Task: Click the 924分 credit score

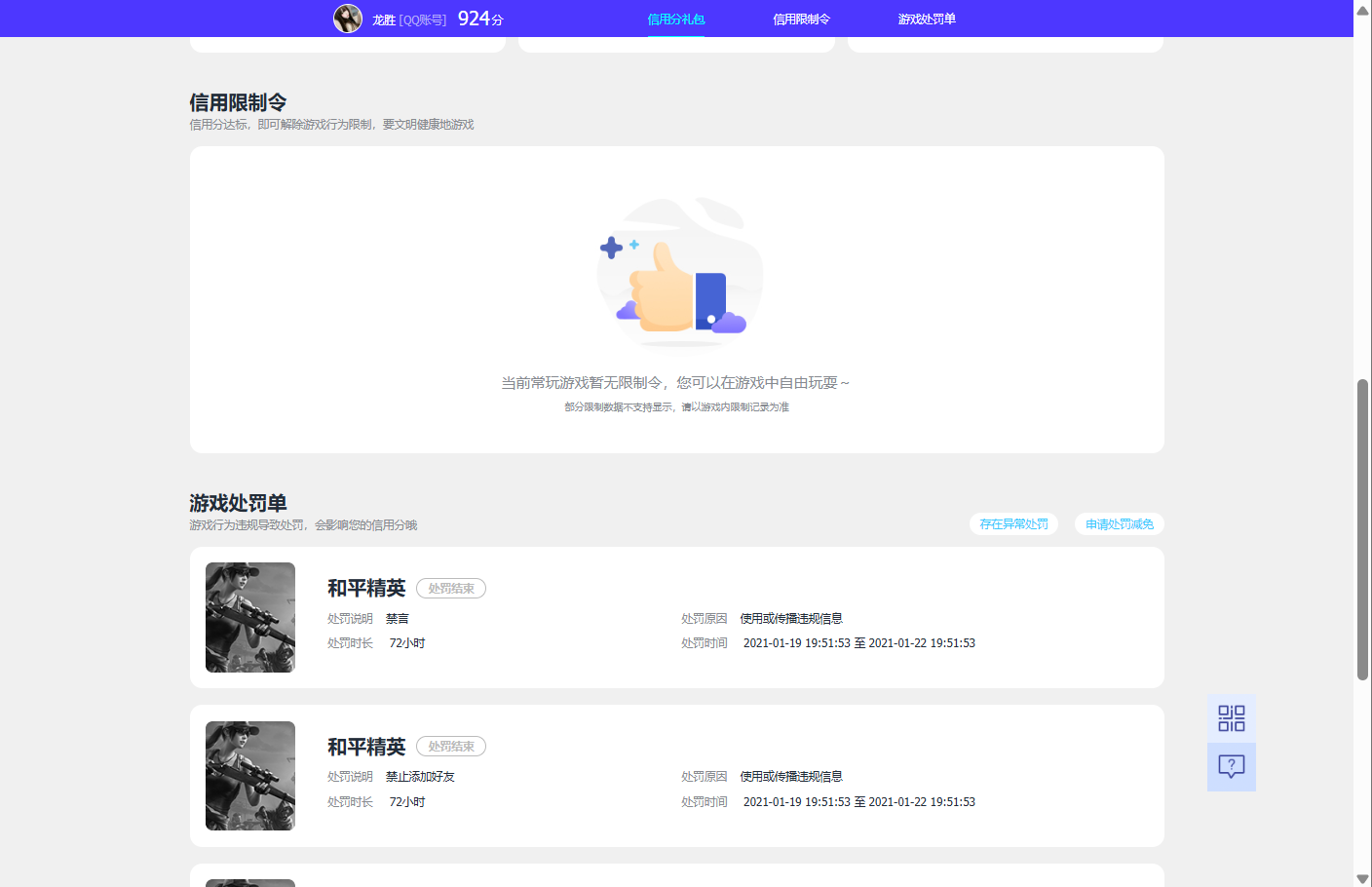Action: (x=480, y=19)
